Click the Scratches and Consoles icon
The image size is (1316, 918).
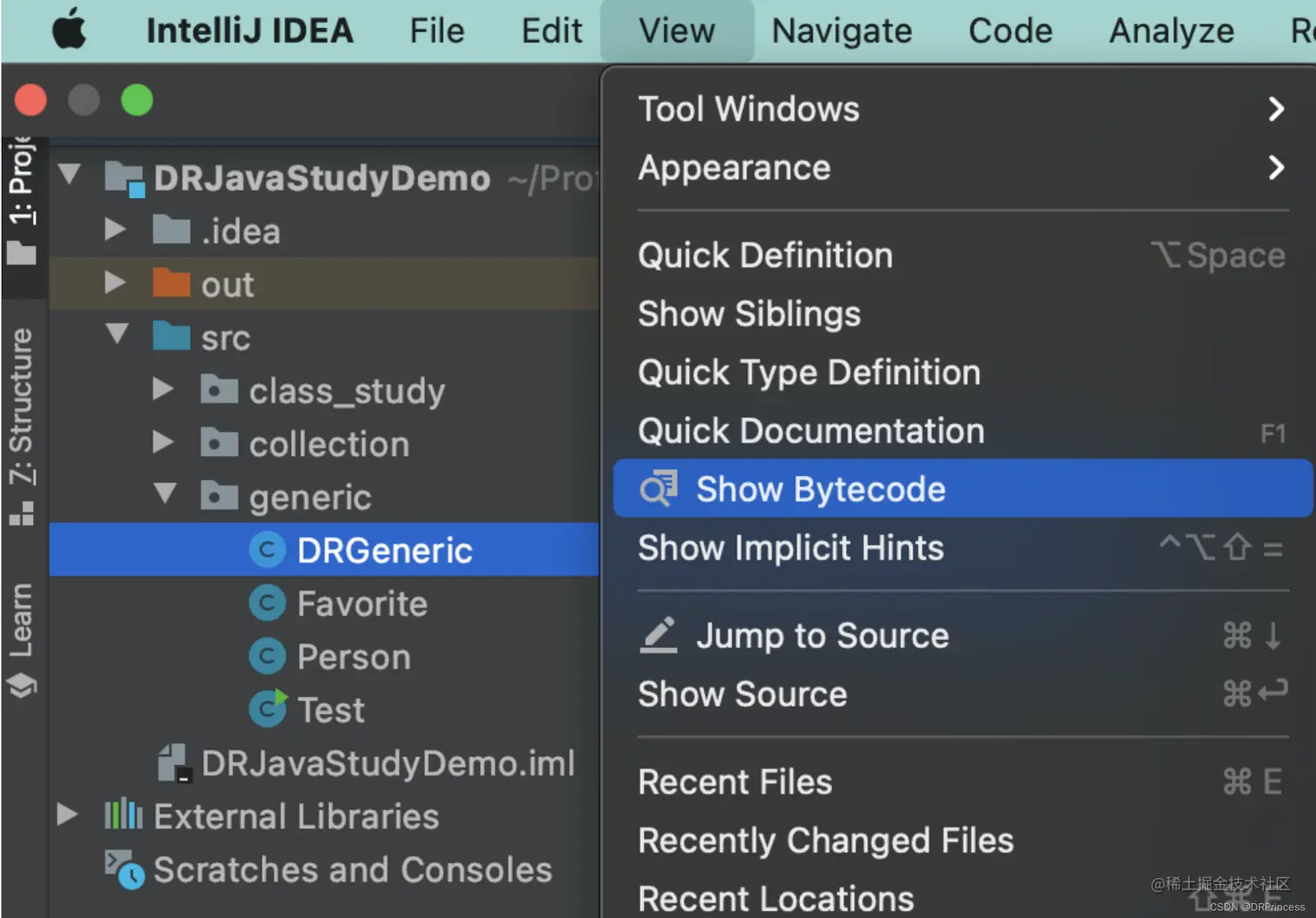click(124, 868)
